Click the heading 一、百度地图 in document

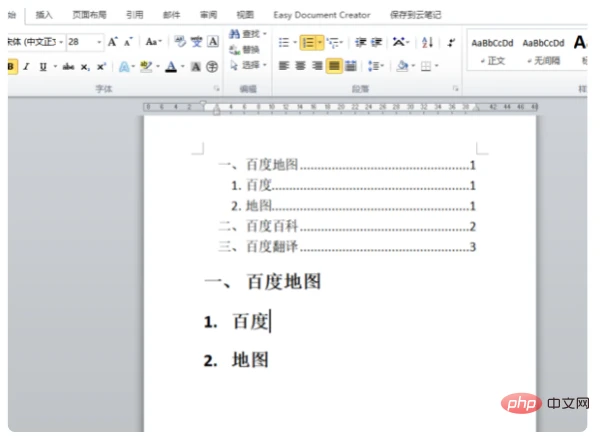(x=263, y=282)
